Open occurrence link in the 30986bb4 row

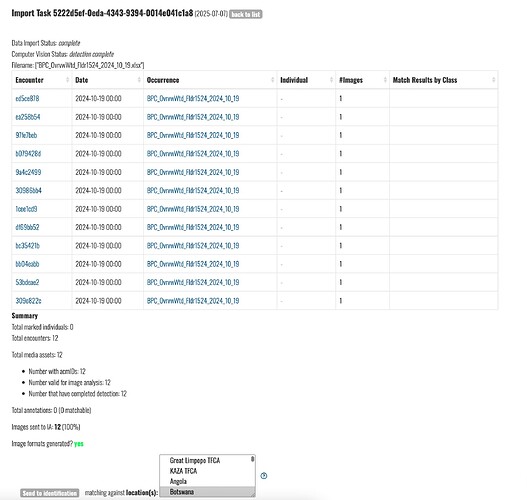point(193,191)
